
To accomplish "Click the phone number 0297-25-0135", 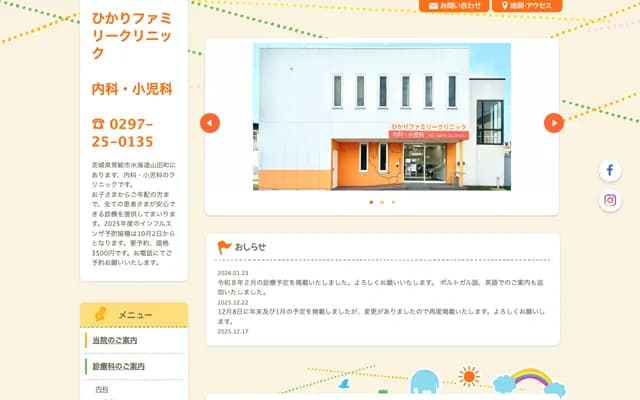I will 122,133.
